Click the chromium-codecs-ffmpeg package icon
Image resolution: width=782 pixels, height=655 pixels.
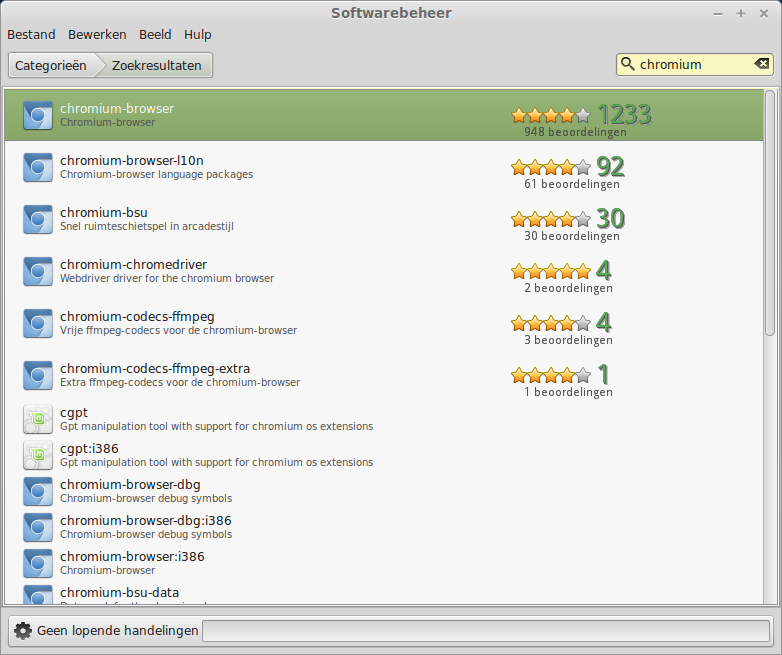[38, 323]
